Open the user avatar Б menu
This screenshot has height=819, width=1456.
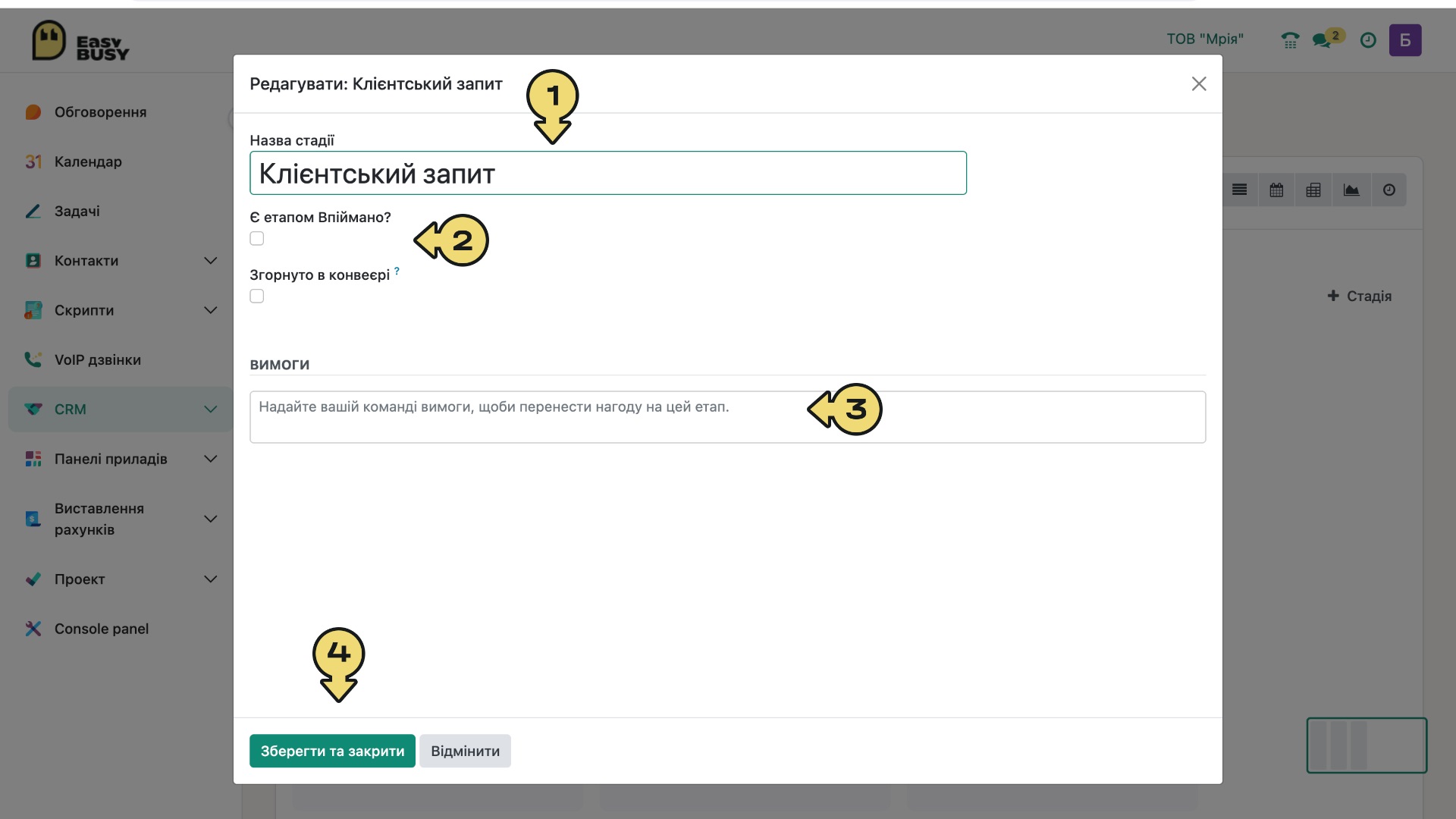click(x=1405, y=40)
